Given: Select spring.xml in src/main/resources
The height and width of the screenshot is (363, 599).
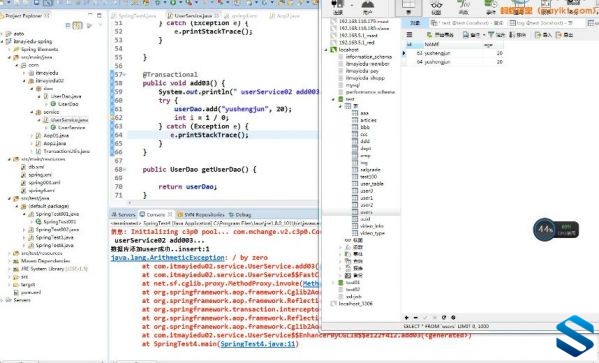Looking at the screenshot, I should pyautogui.click(x=40, y=175).
